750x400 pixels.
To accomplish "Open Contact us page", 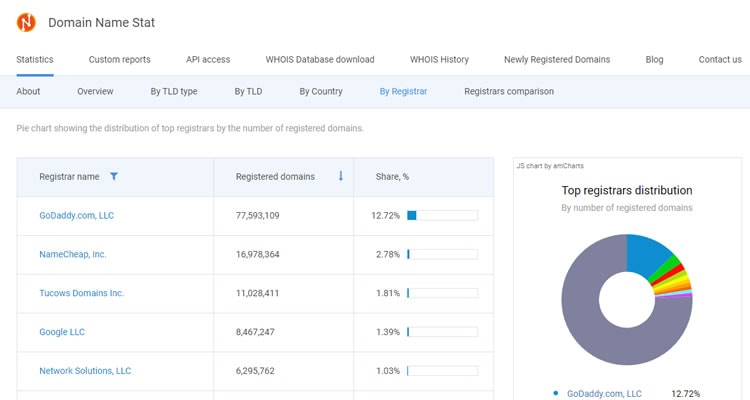I will pyautogui.click(x=720, y=59).
